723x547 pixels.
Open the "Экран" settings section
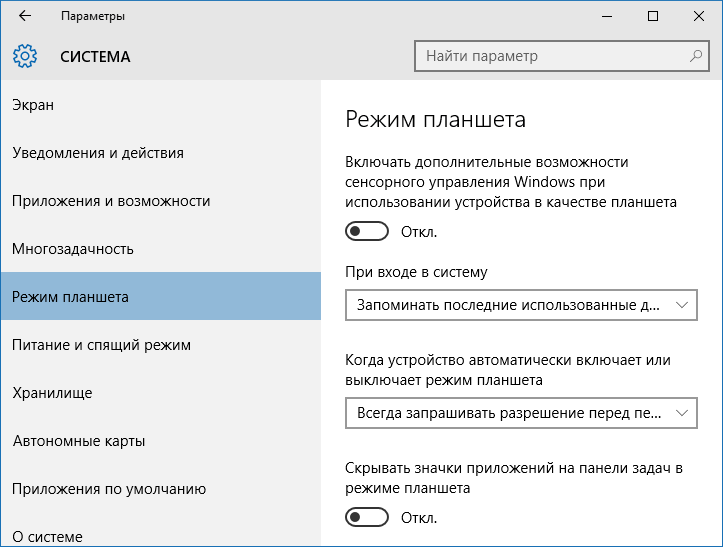34,105
